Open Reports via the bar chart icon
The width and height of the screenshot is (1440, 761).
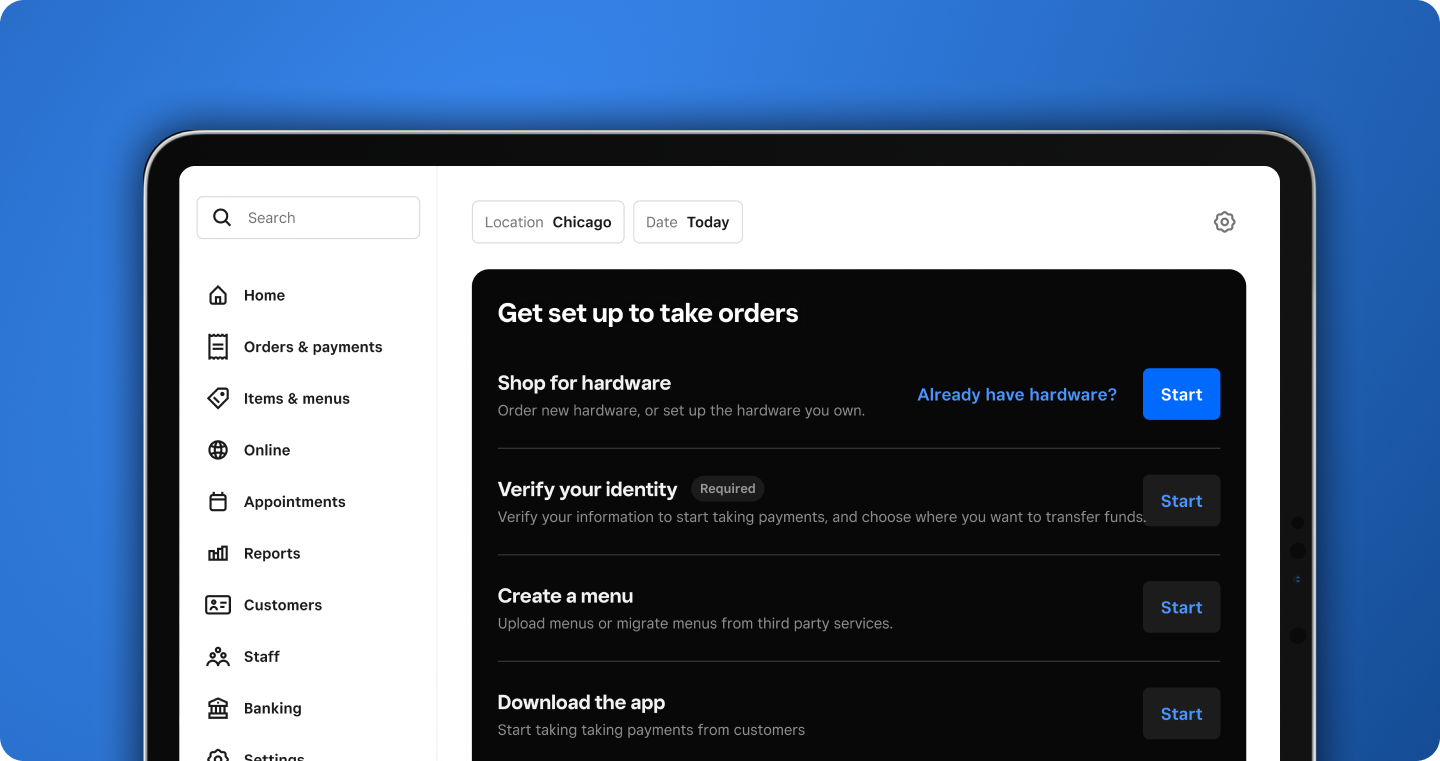pyautogui.click(x=218, y=553)
